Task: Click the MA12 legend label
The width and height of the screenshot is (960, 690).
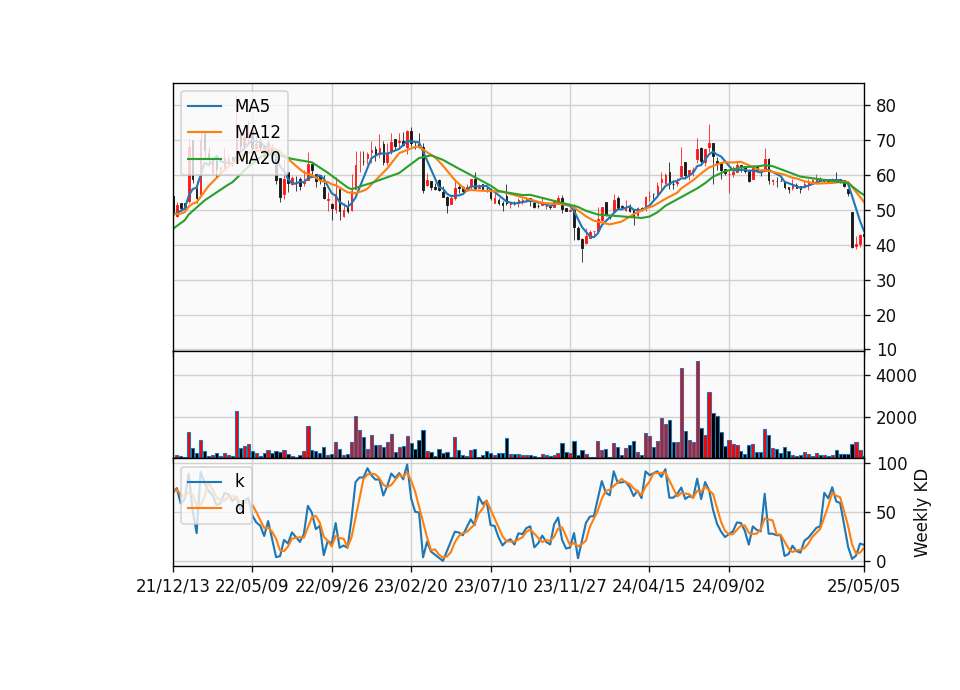Action: 257,132
